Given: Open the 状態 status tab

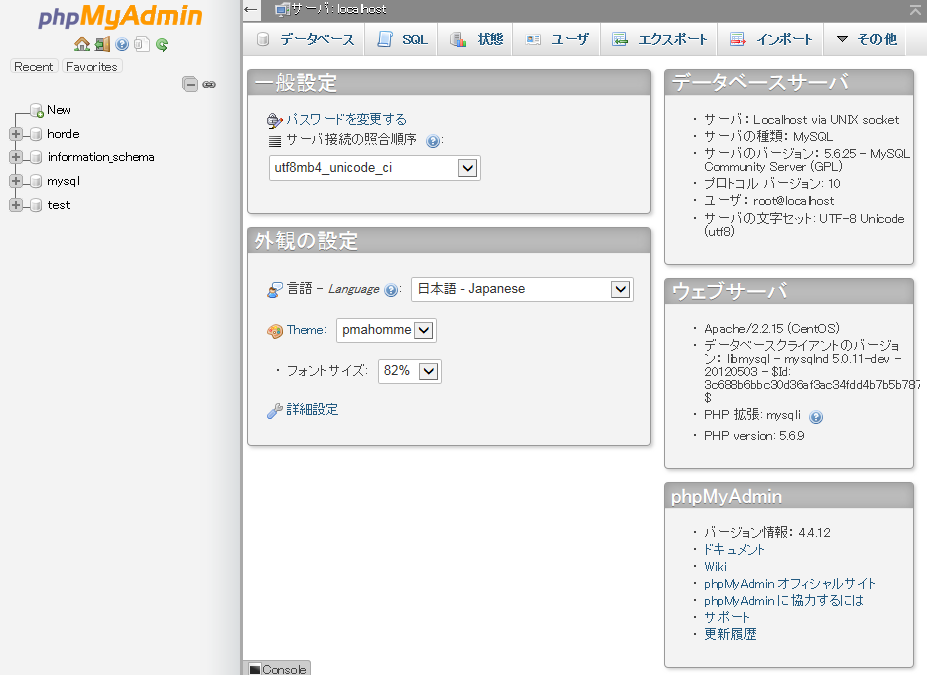Looking at the screenshot, I should click(x=475, y=39).
